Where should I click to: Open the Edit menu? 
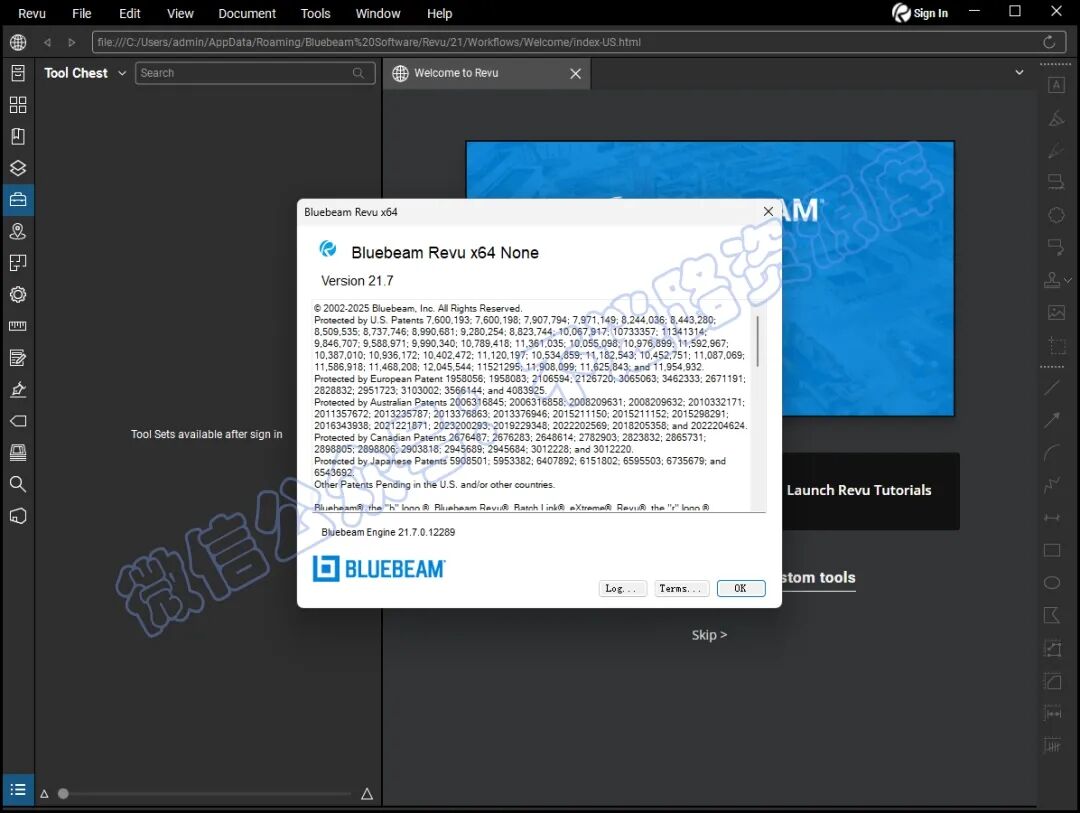[x=129, y=13]
